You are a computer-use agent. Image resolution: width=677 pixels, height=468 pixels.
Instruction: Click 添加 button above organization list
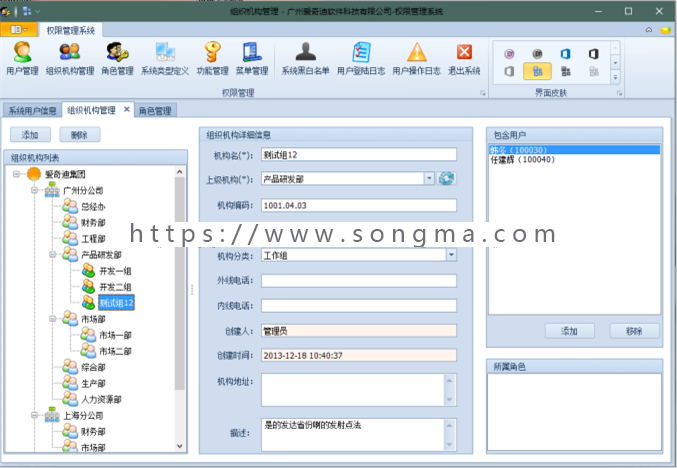(x=30, y=135)
